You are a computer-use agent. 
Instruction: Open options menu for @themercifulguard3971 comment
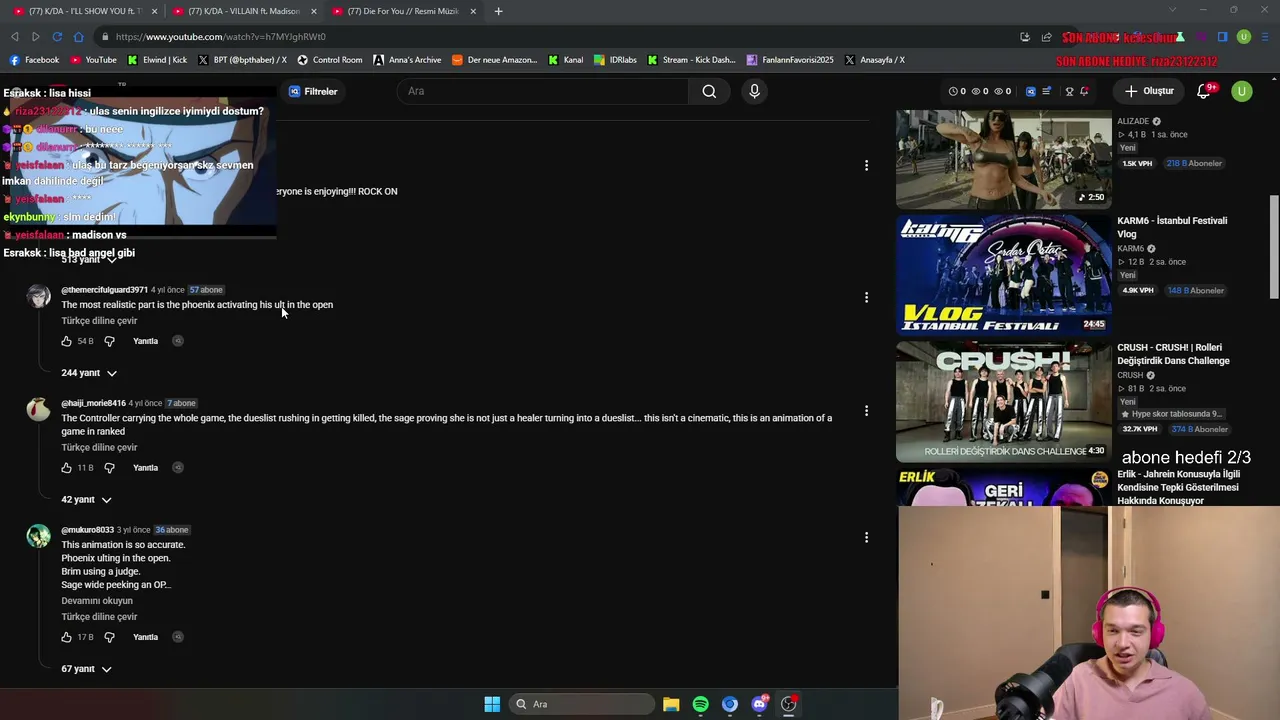866,297
